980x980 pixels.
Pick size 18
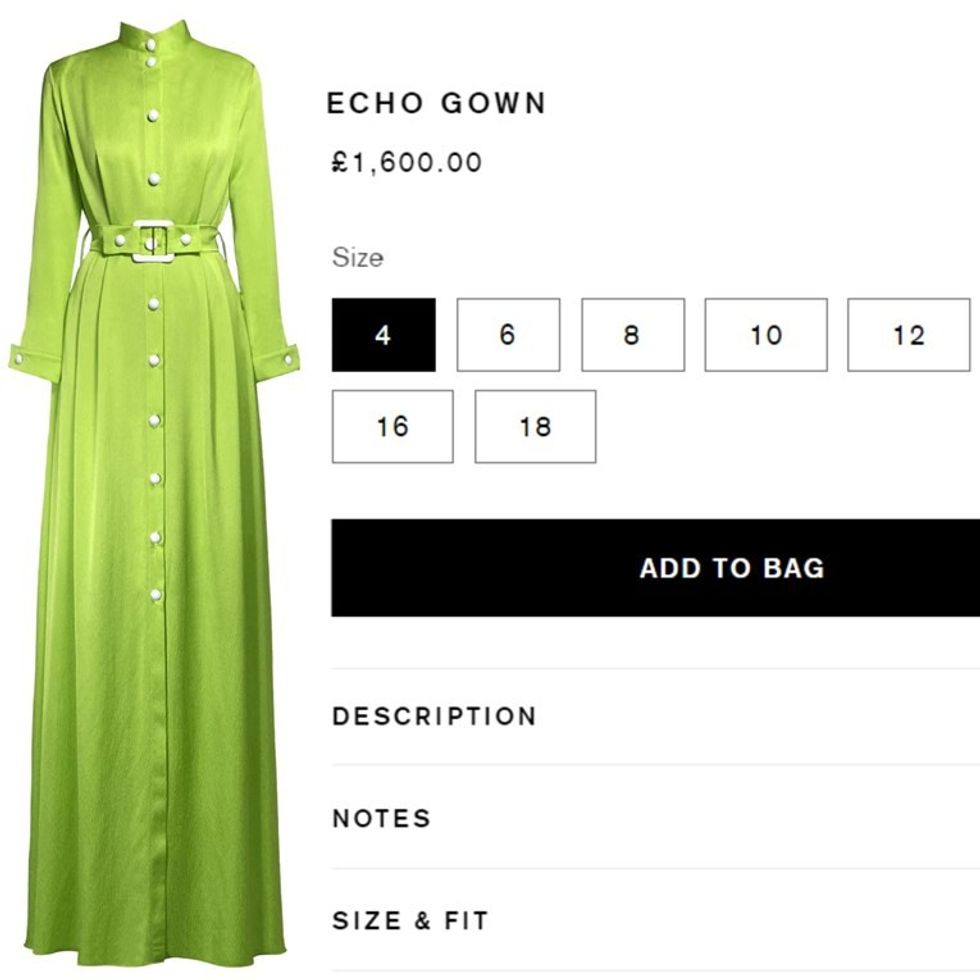[536, 427]
